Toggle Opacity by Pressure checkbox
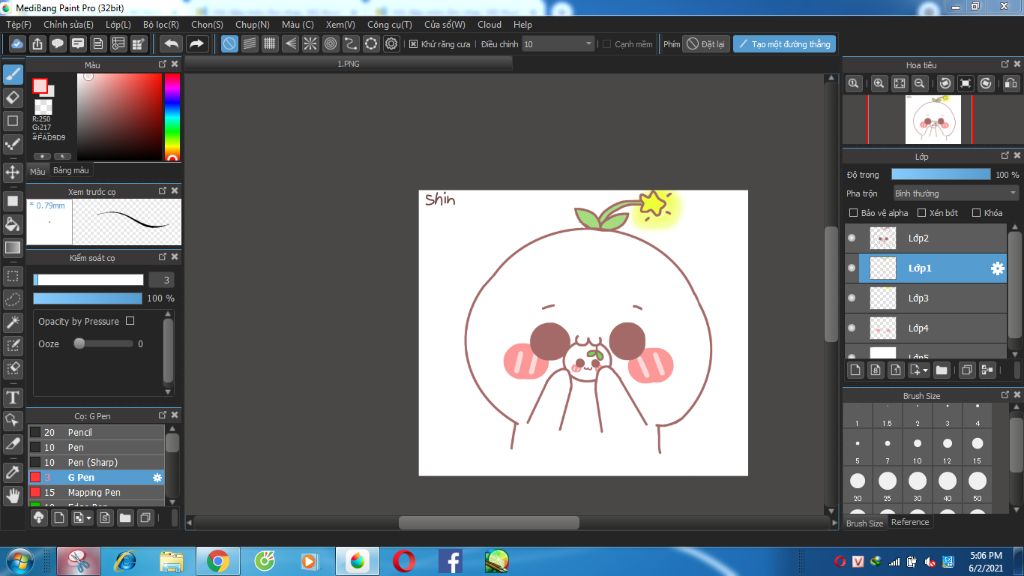 130,321
